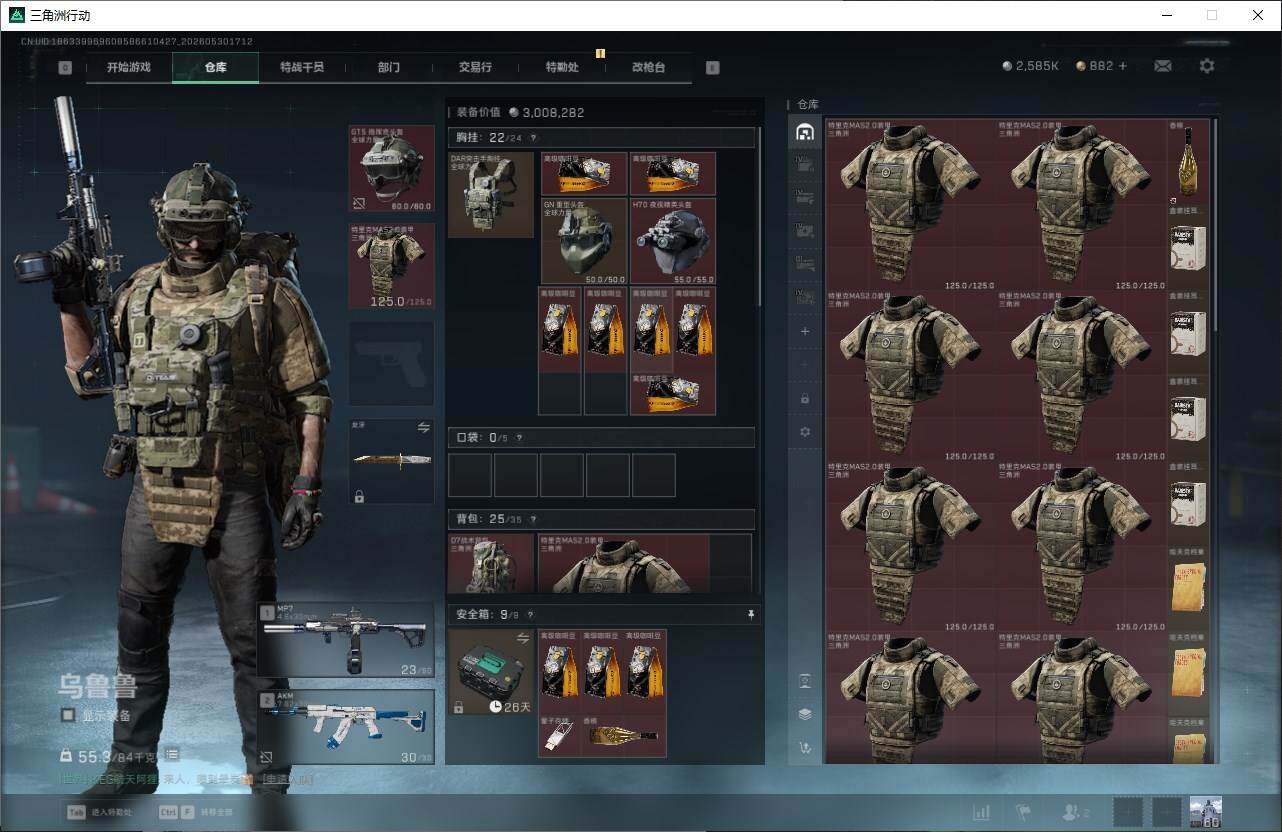1282x832 pixels.
Task: Swap the knife using swap arrows icon
Action: [423, 428]
